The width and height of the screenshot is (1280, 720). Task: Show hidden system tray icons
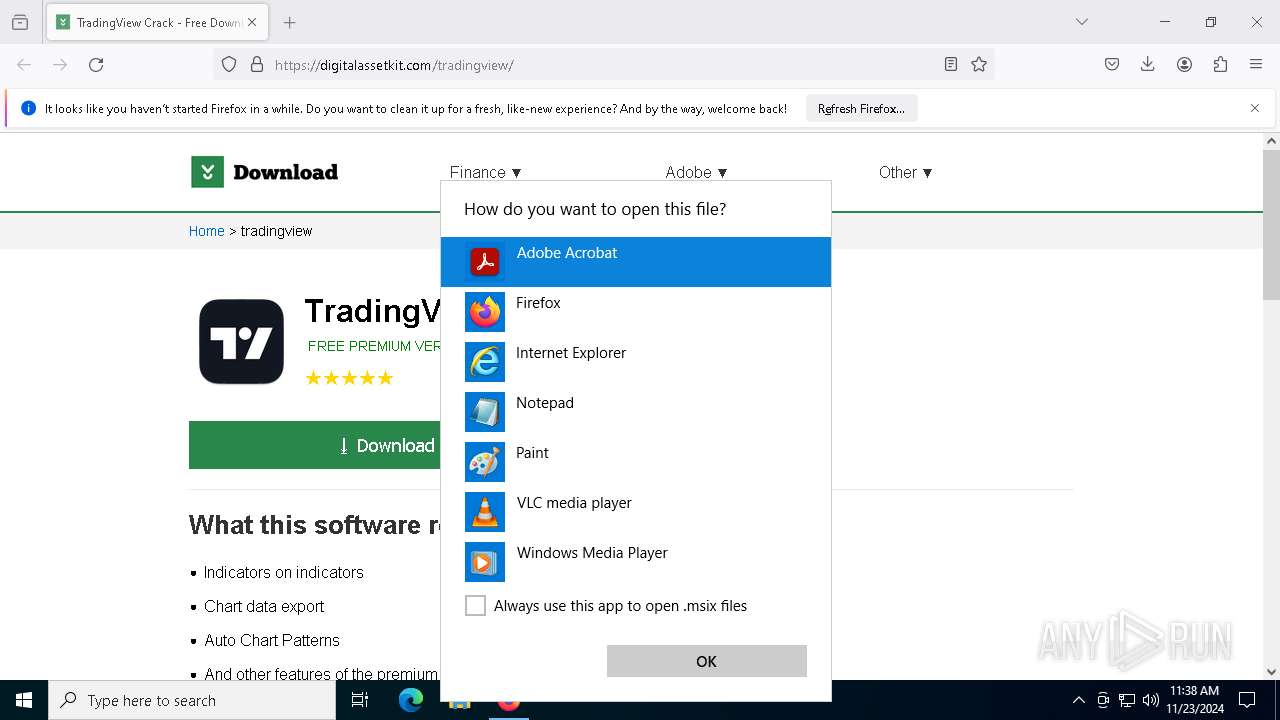(x=1078, y=700)
